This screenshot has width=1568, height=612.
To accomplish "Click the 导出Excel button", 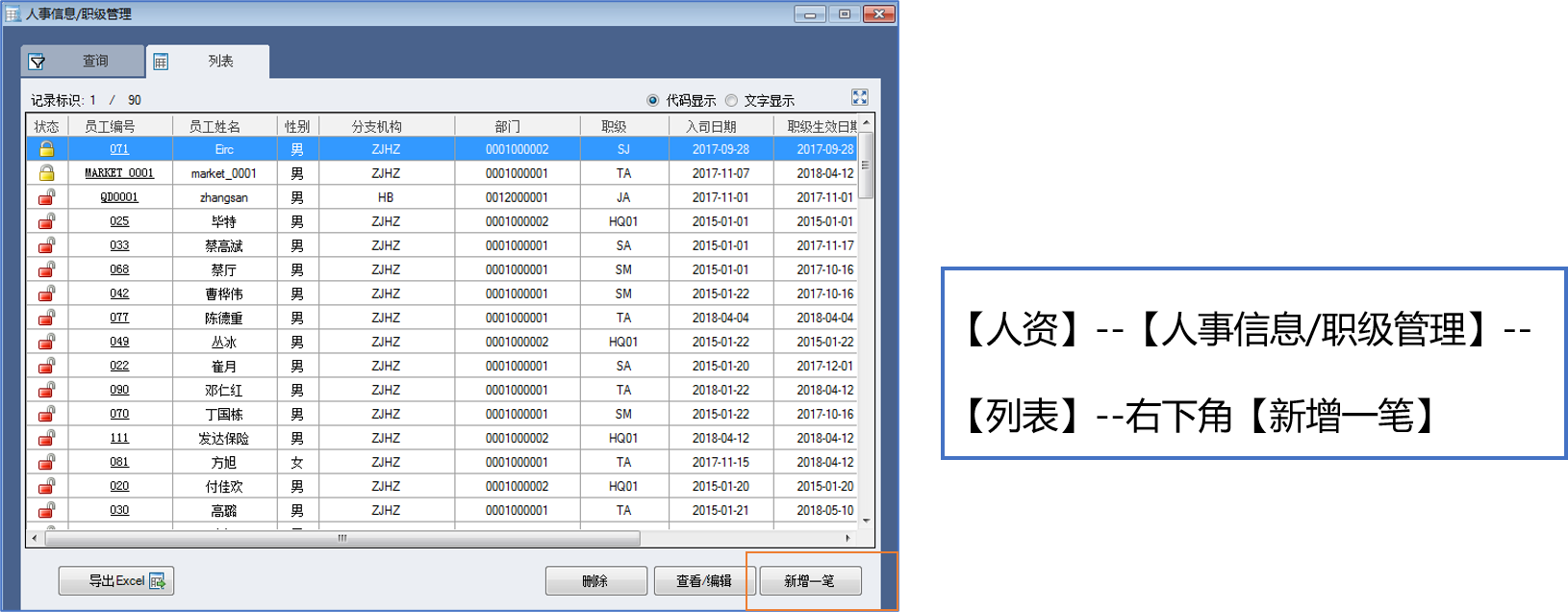I will point(116,581).
